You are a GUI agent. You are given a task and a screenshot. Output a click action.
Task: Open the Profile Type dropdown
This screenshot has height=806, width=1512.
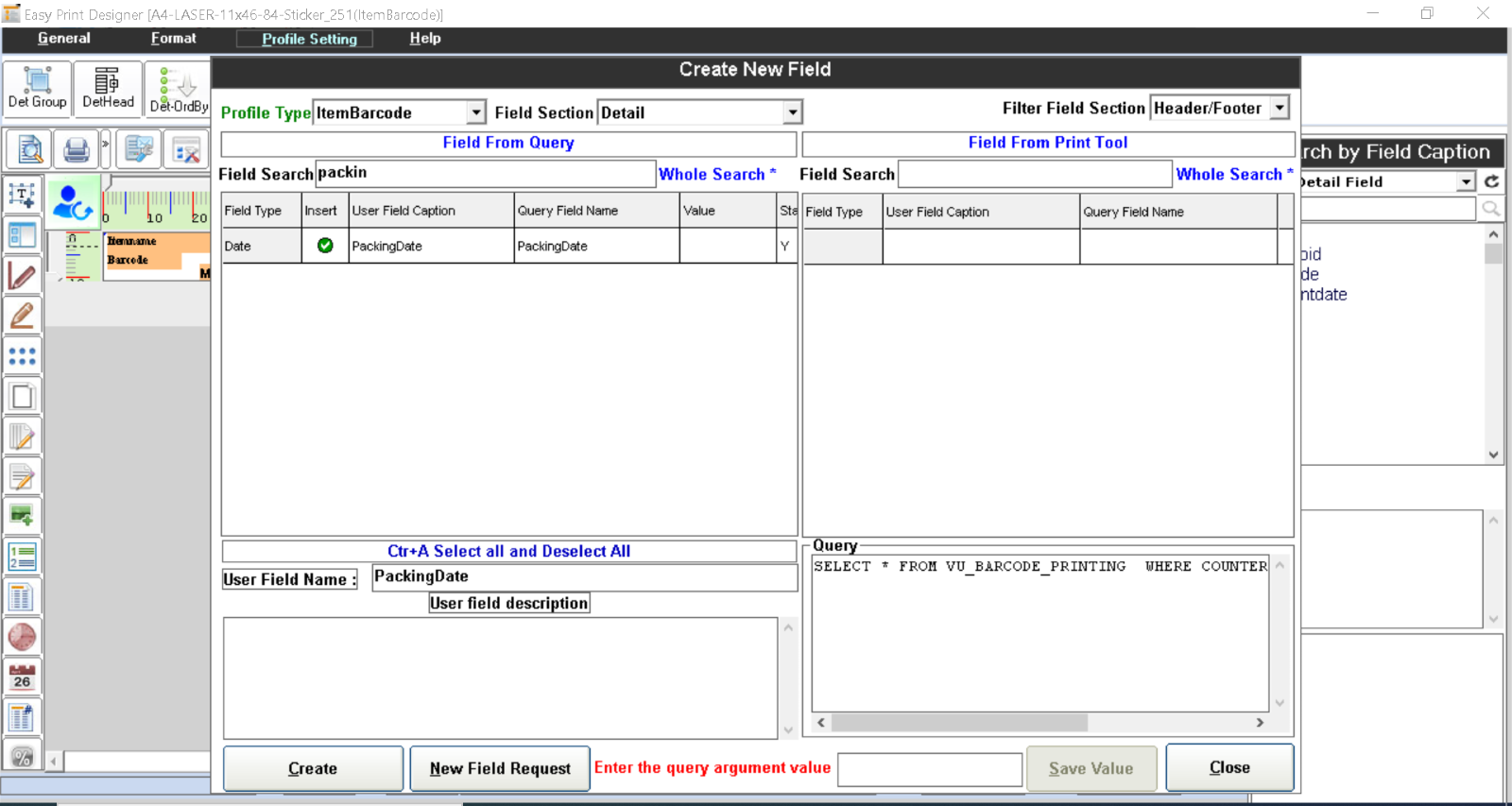pyautogui.click(x=476, y=112)
